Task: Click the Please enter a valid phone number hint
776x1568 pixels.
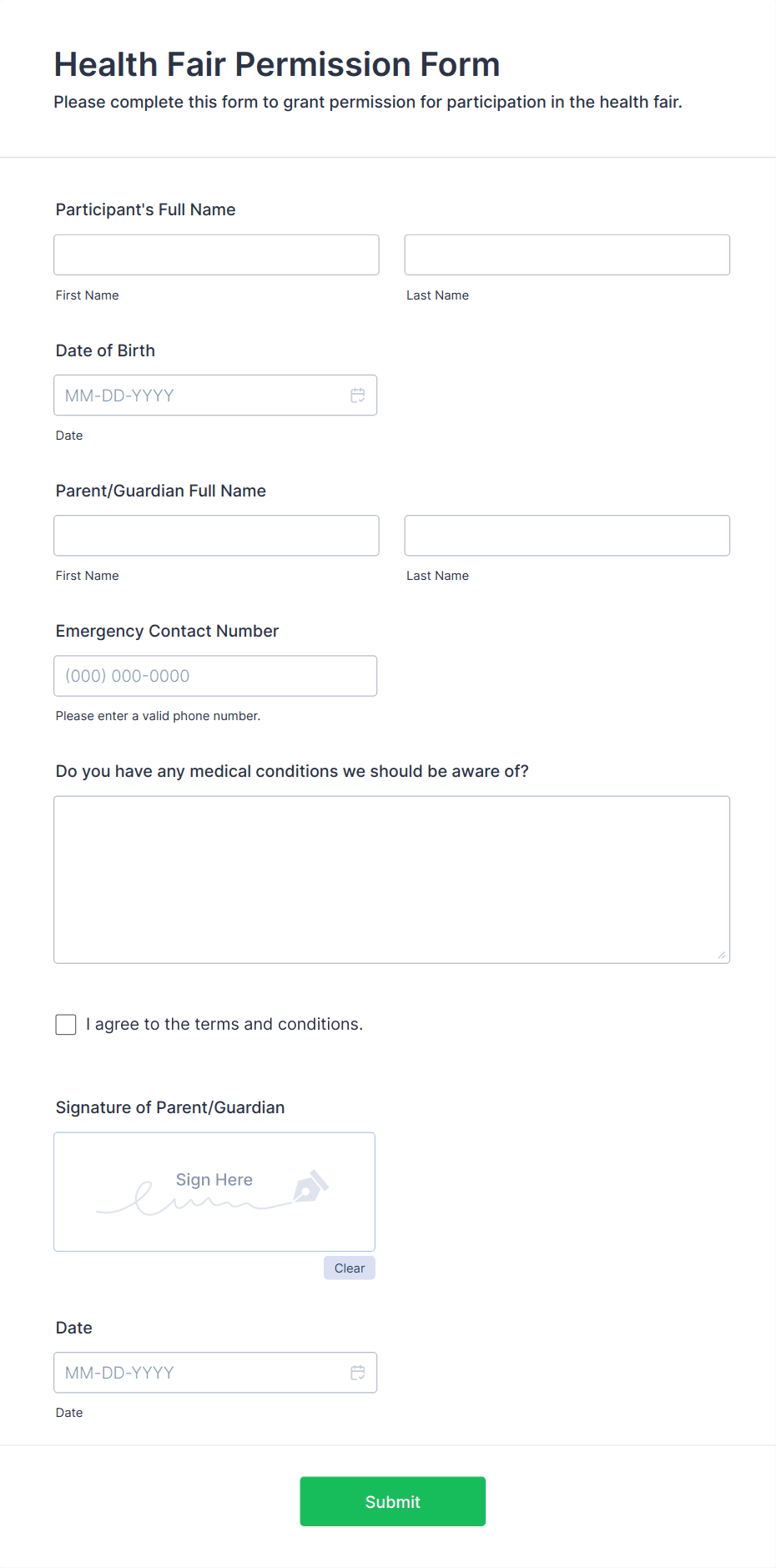Action: [x=158, y=715]
